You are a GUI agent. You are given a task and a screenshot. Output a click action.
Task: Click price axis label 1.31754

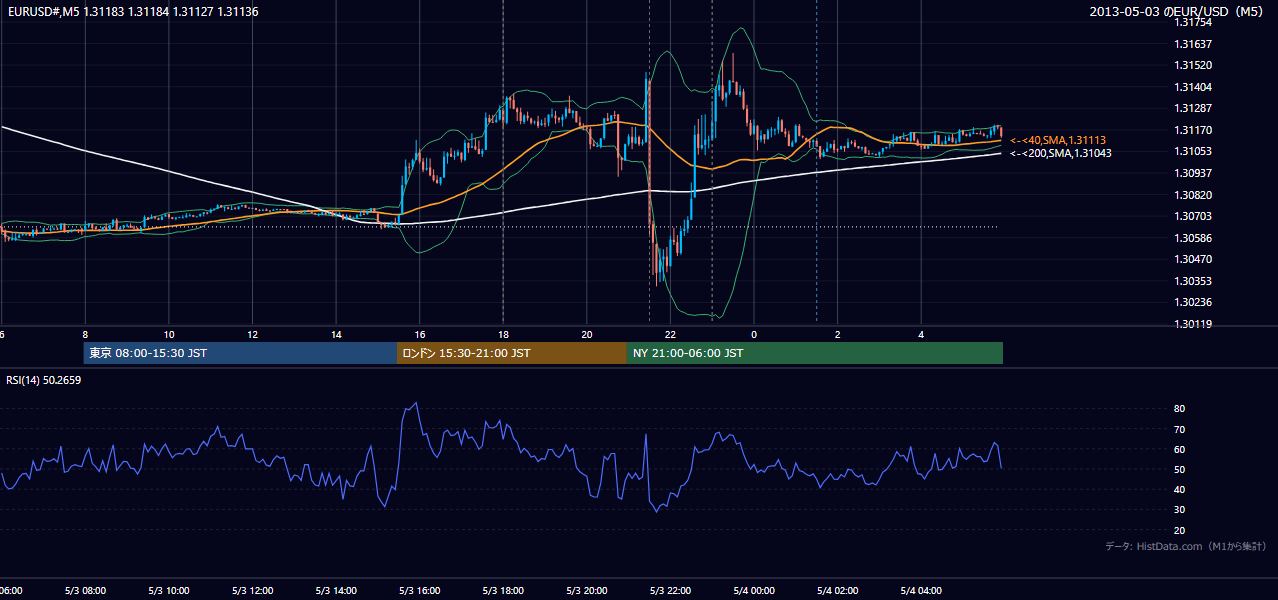(x=1192, y=23)
